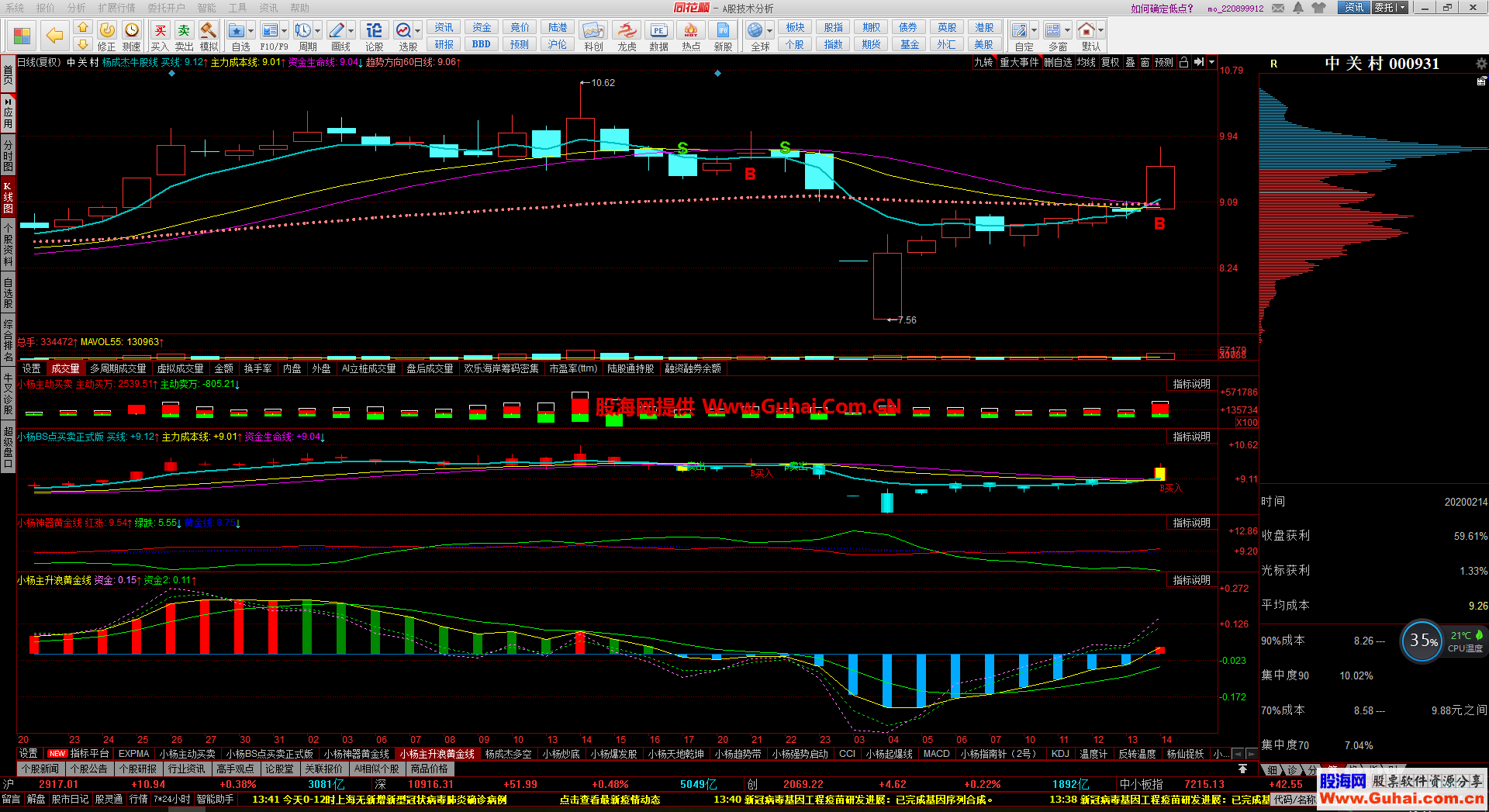The image size is (1489, 812).
Task: Open the 卖出 sell icon
Action: tap(184, 30)
